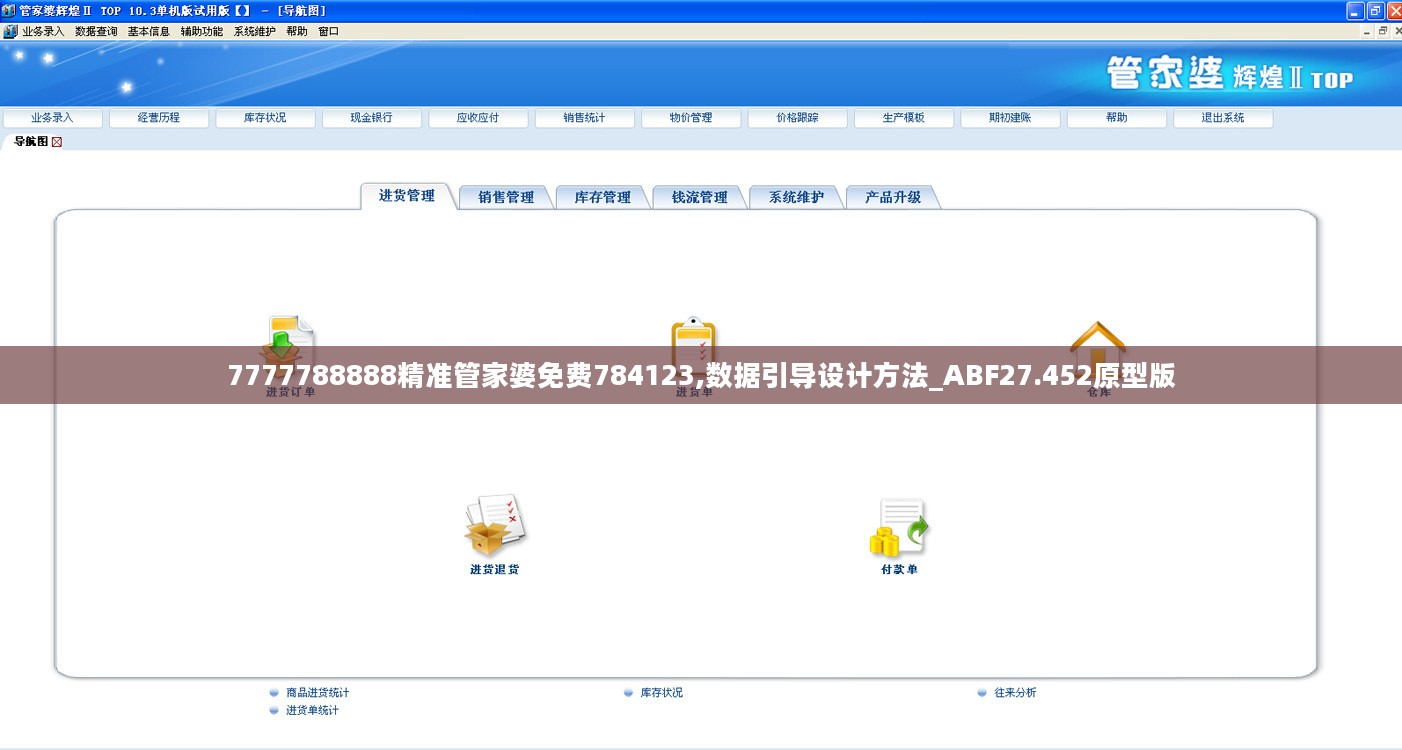Click the 进货退货 label text

coord(495,570)
